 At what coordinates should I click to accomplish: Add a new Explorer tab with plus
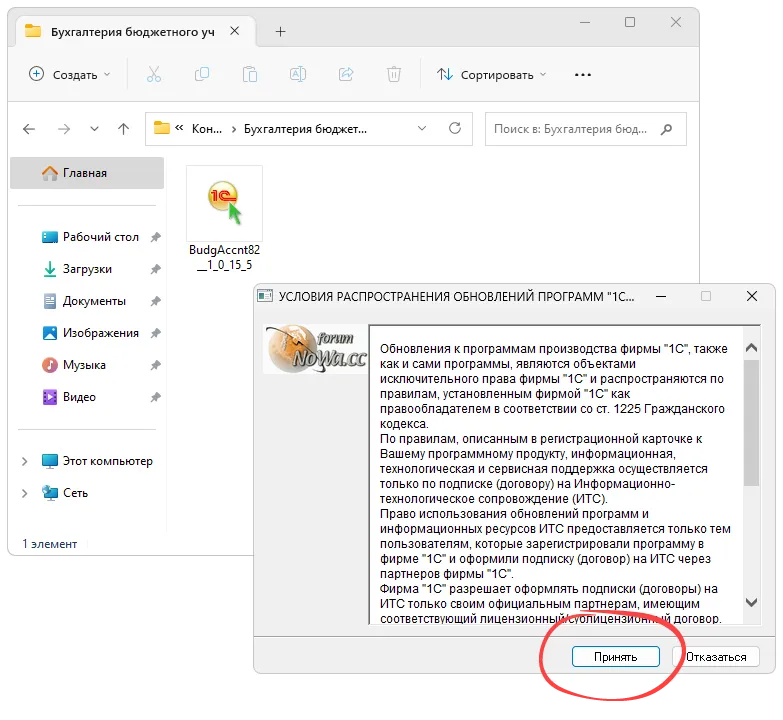click(280, 32)
